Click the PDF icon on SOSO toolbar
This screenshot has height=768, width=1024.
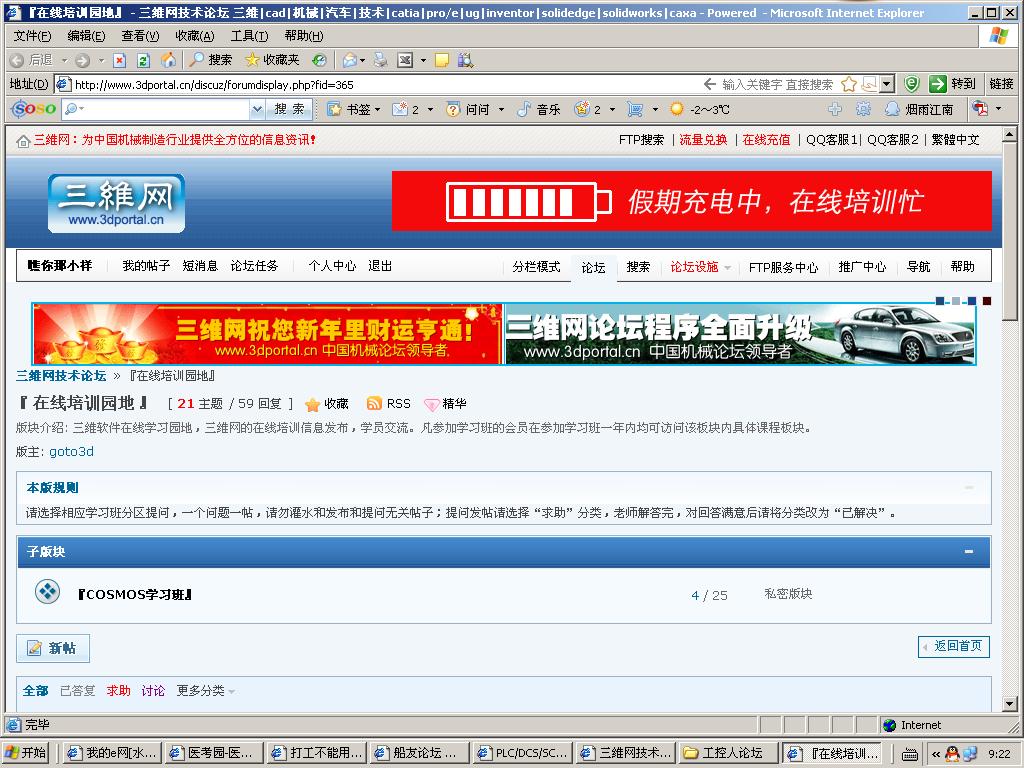(x=980, y=109)
